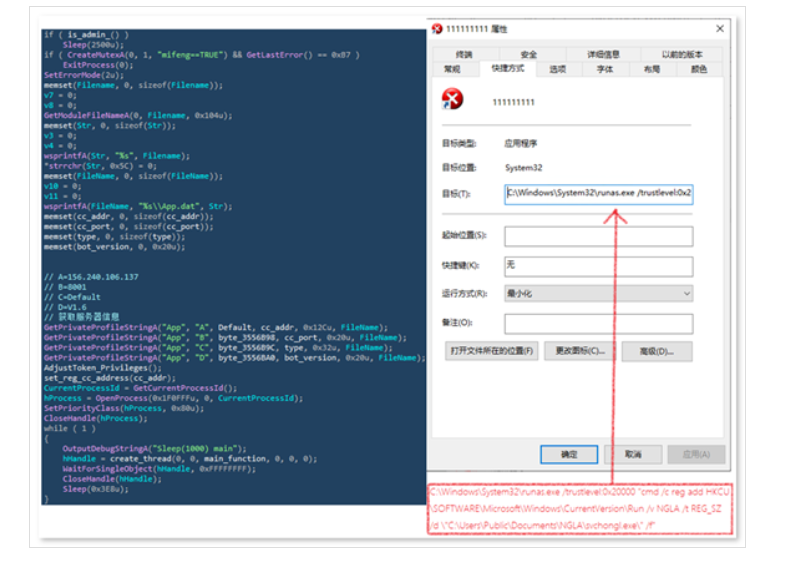The image size is (786, 564).
Task: Click the 目标位置 value System32
Action: click(523, 167)
